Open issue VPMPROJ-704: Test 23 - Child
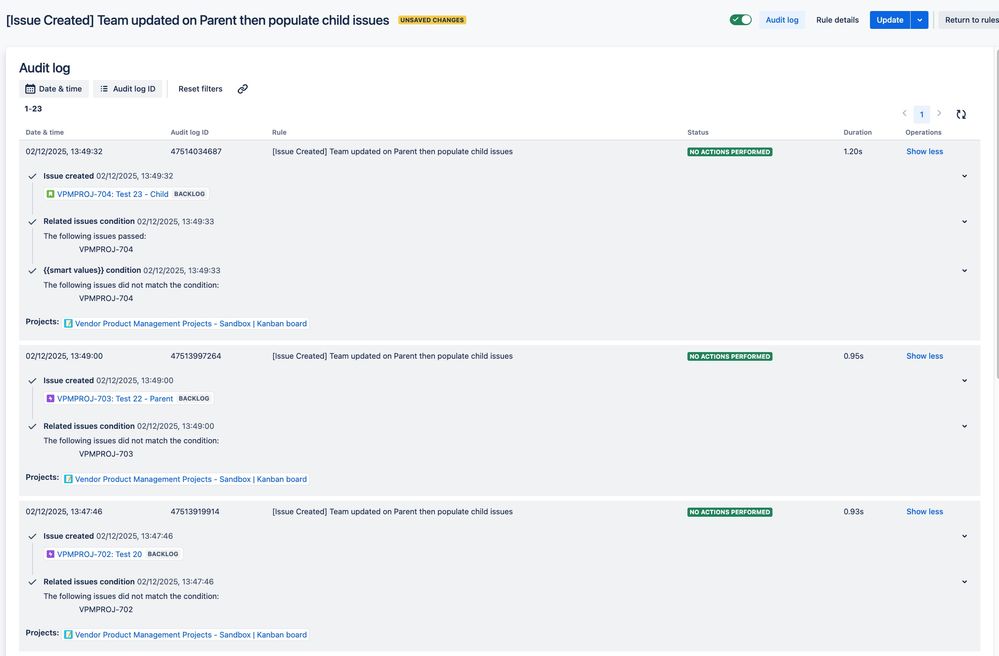The image size is (999, 656). pyautogui.click(x=112, y=194)
